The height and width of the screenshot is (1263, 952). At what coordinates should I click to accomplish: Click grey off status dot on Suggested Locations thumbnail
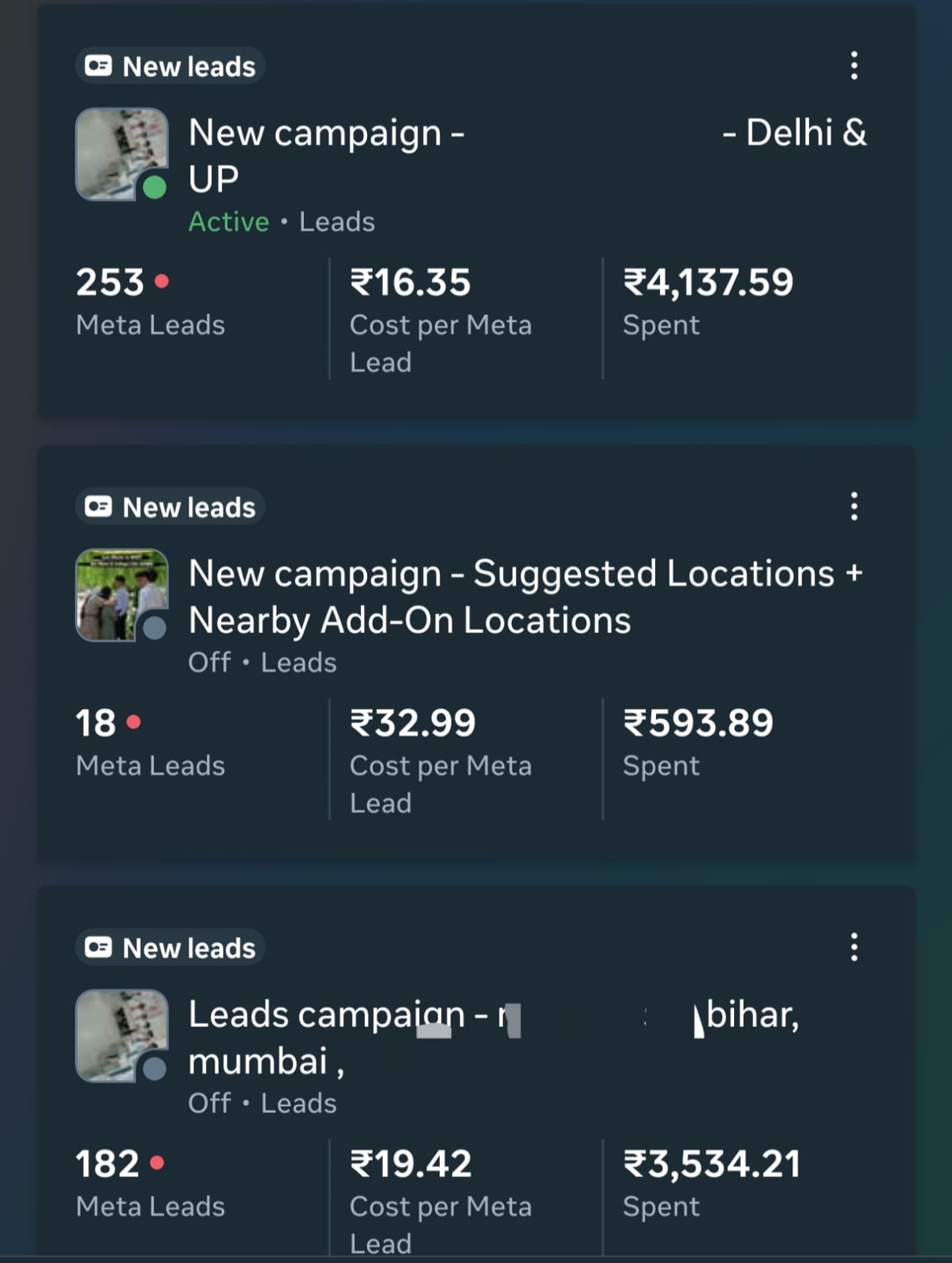pyautogui.click(x=155, y=628)
